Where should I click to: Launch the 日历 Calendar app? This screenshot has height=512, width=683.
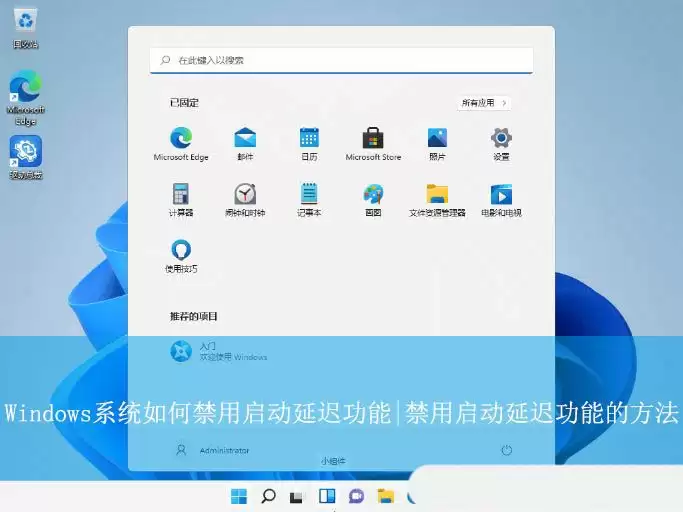pyautogui.click(x=309, y=144)
